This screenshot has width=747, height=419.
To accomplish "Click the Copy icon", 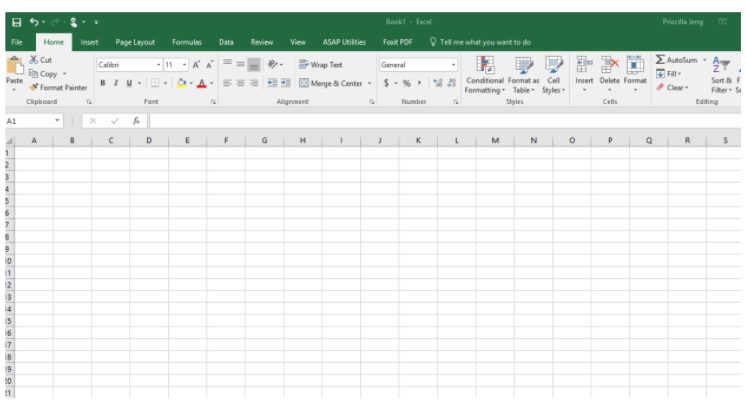I will pyautogui.click(x=33, y=74).
